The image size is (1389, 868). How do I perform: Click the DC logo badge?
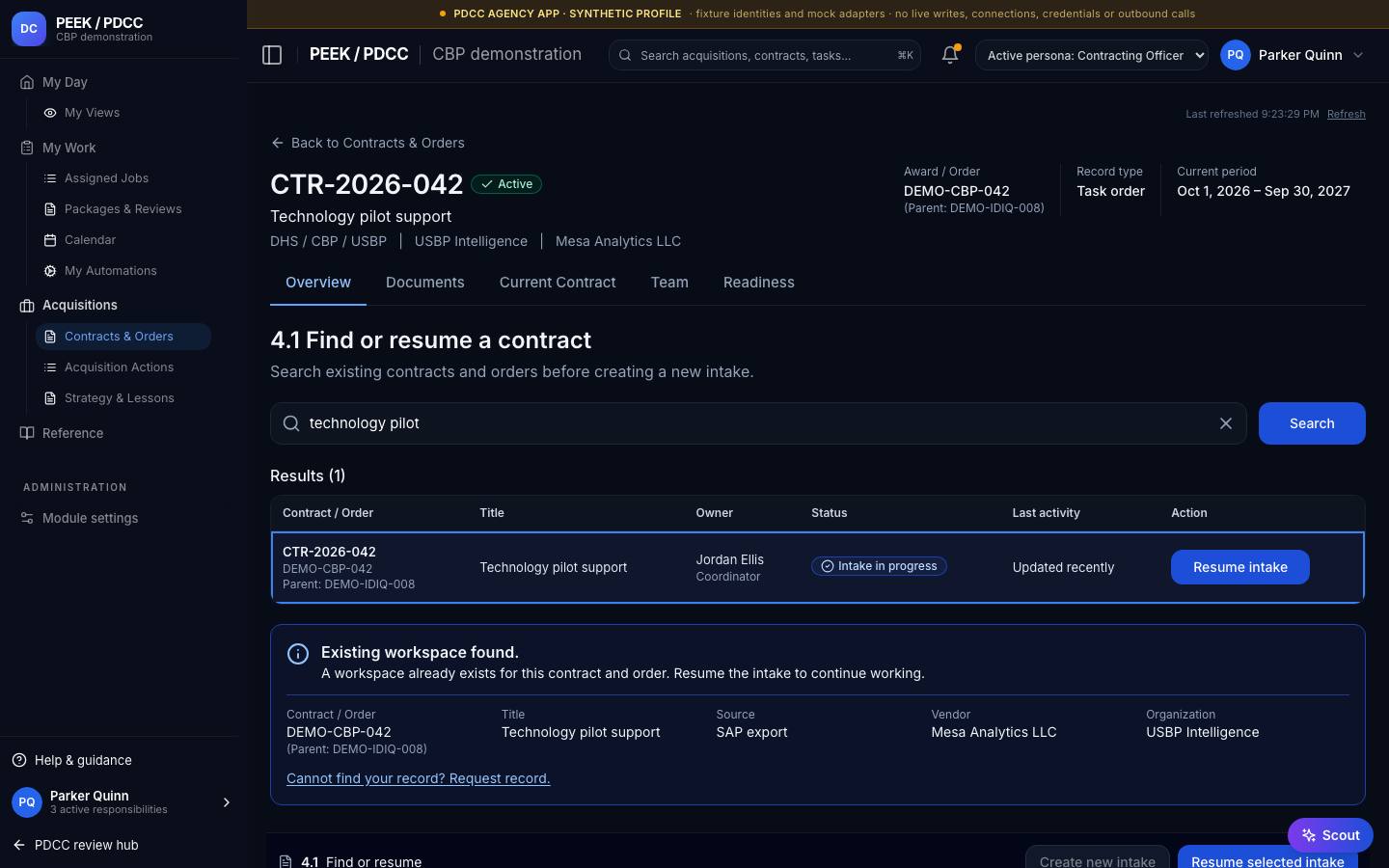[x=29, y=29]
